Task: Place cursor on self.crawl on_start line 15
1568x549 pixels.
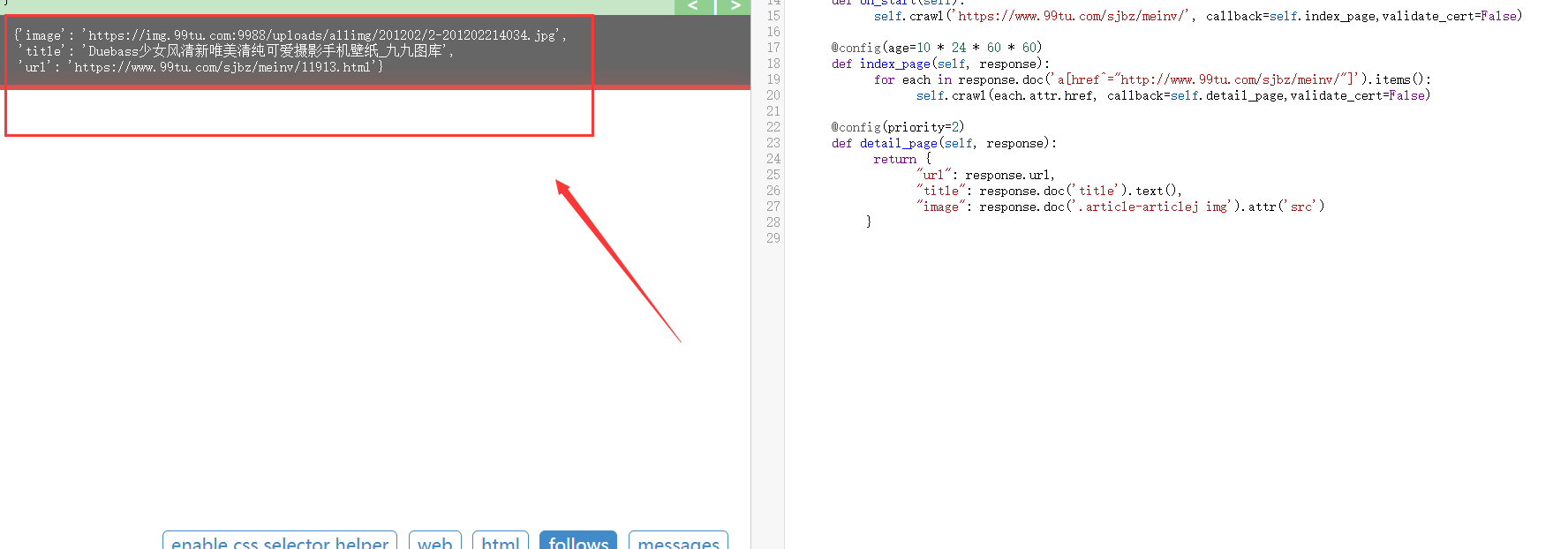Action: 1198,16
